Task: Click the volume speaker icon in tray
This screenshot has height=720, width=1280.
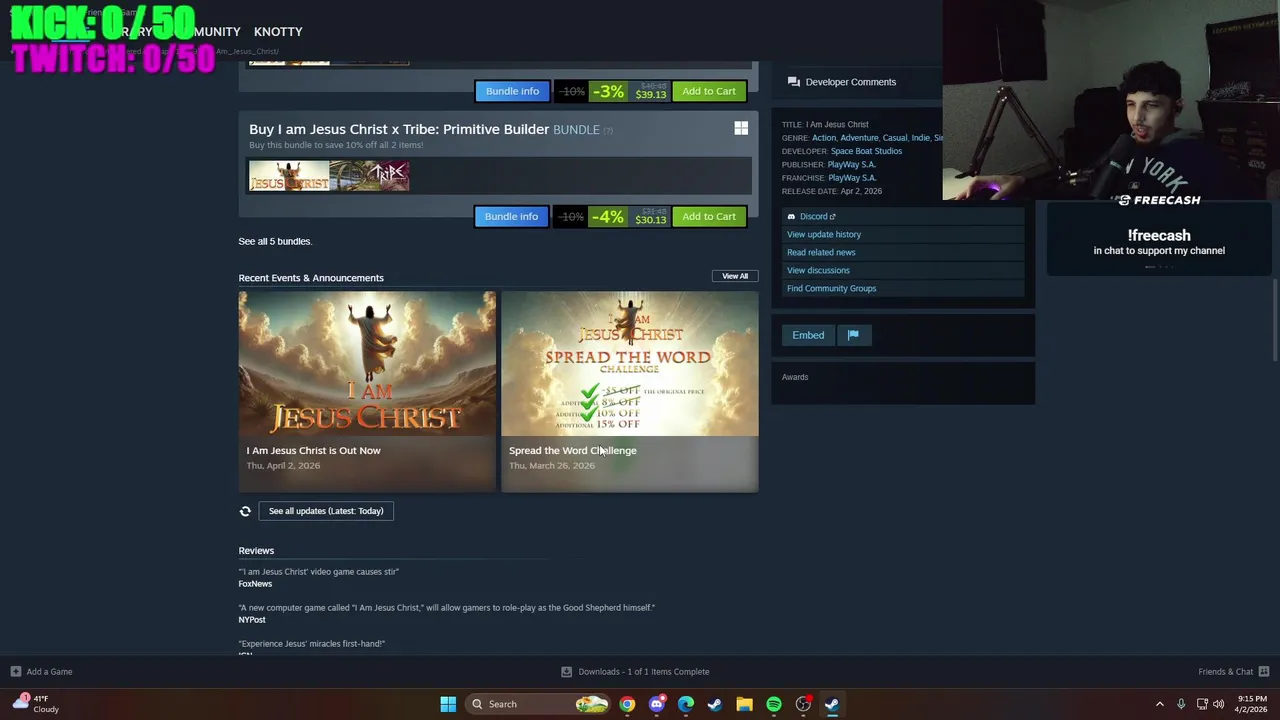Action: pyautogui.click(x=1218, y=704)
